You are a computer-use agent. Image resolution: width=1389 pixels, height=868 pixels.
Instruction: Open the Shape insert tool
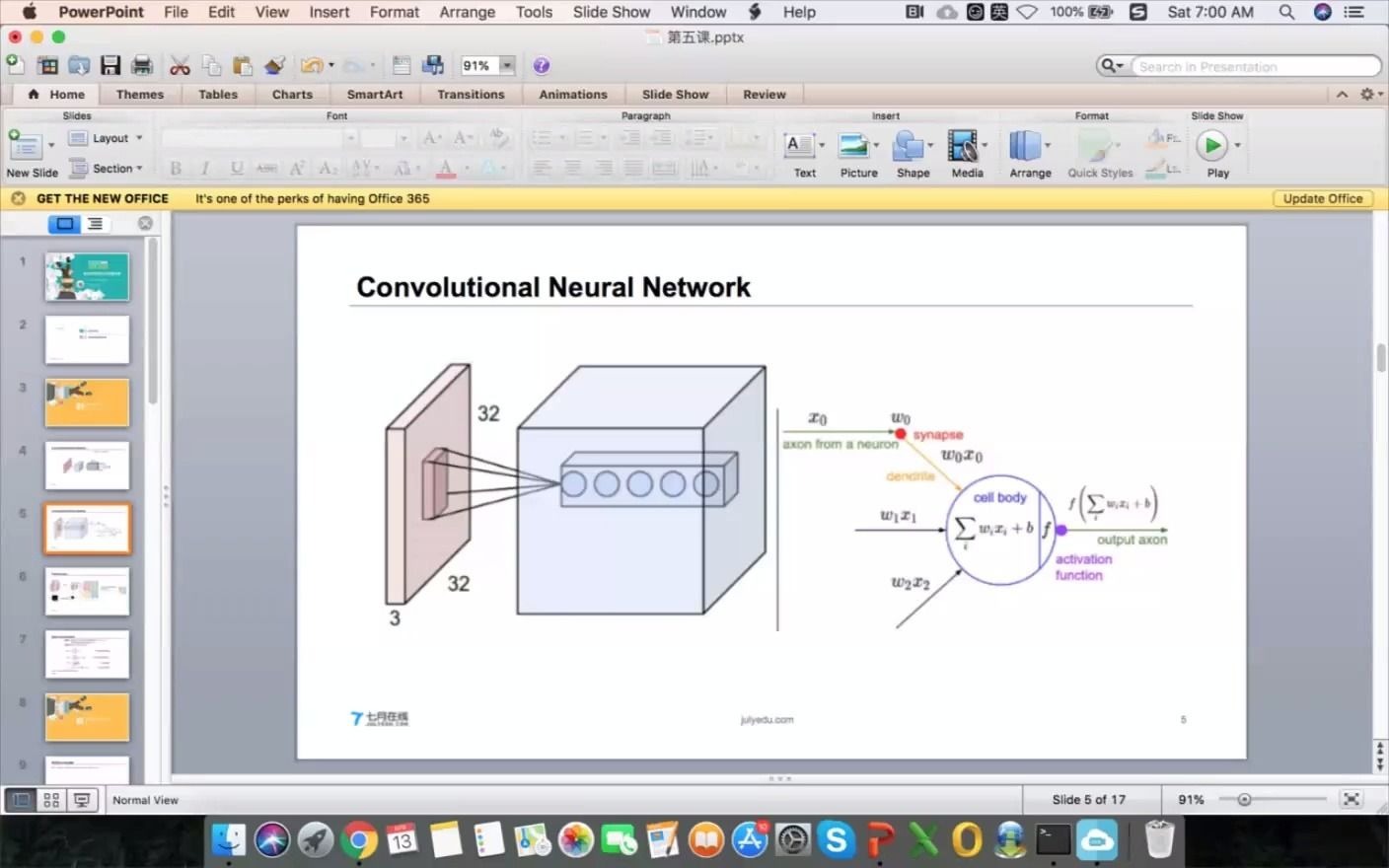[913, 155]
